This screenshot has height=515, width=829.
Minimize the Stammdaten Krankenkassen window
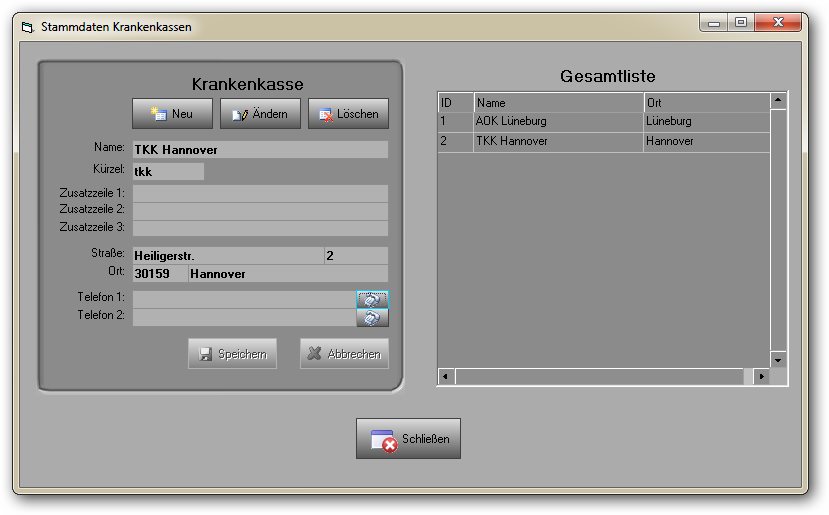click(x=714, y=23)
